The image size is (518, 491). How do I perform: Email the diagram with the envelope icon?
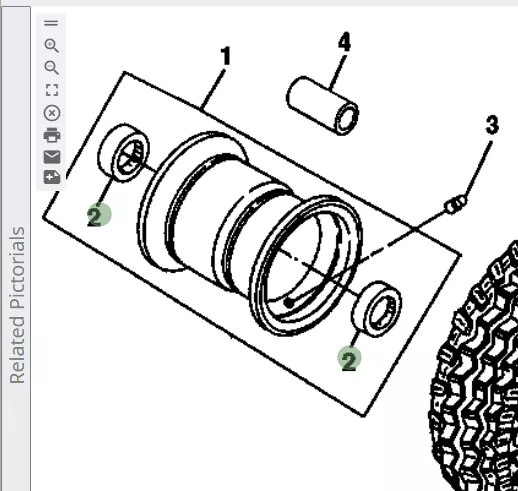click(x=52, y=157)
